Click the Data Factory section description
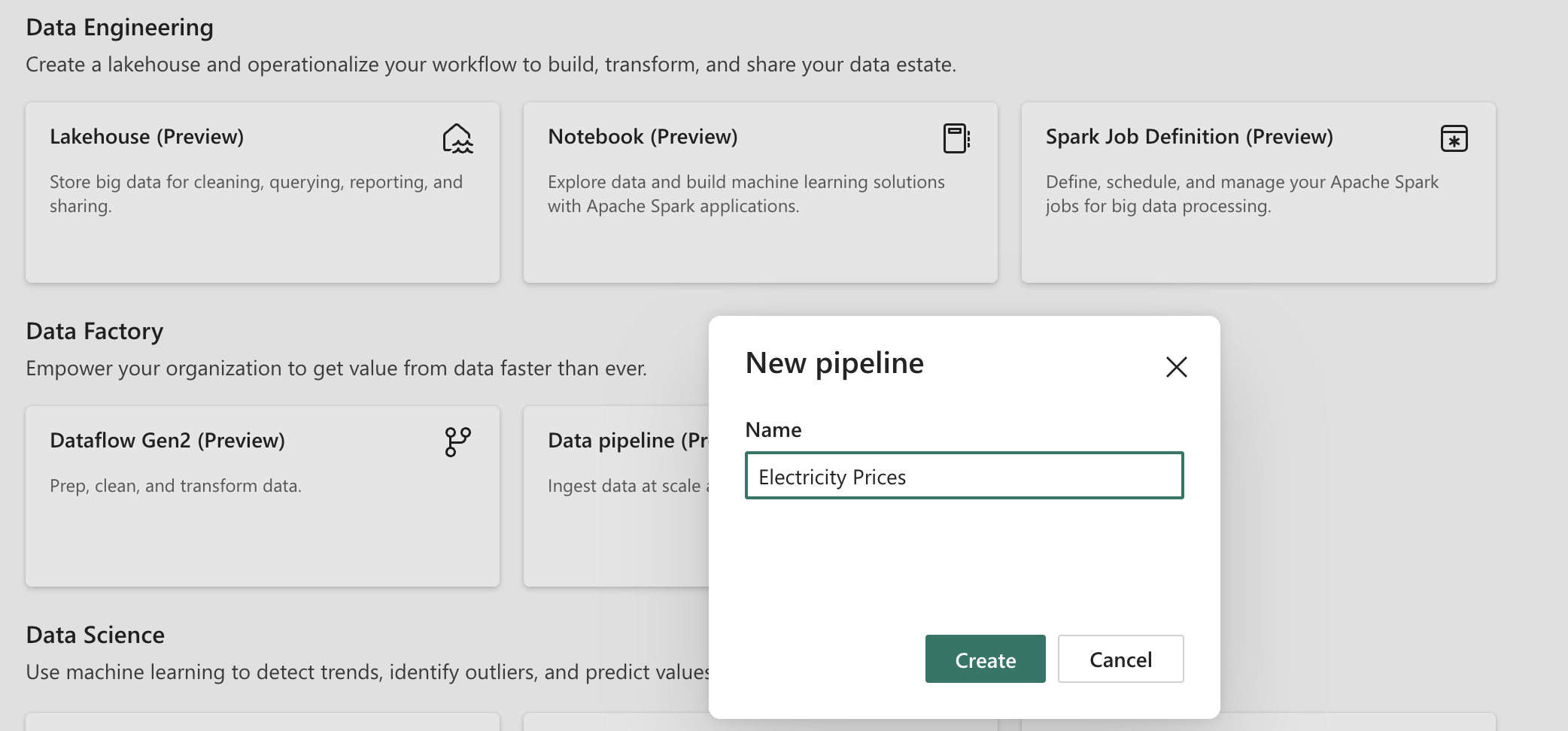The image size is (1568, 731). (x=336, y=368)
